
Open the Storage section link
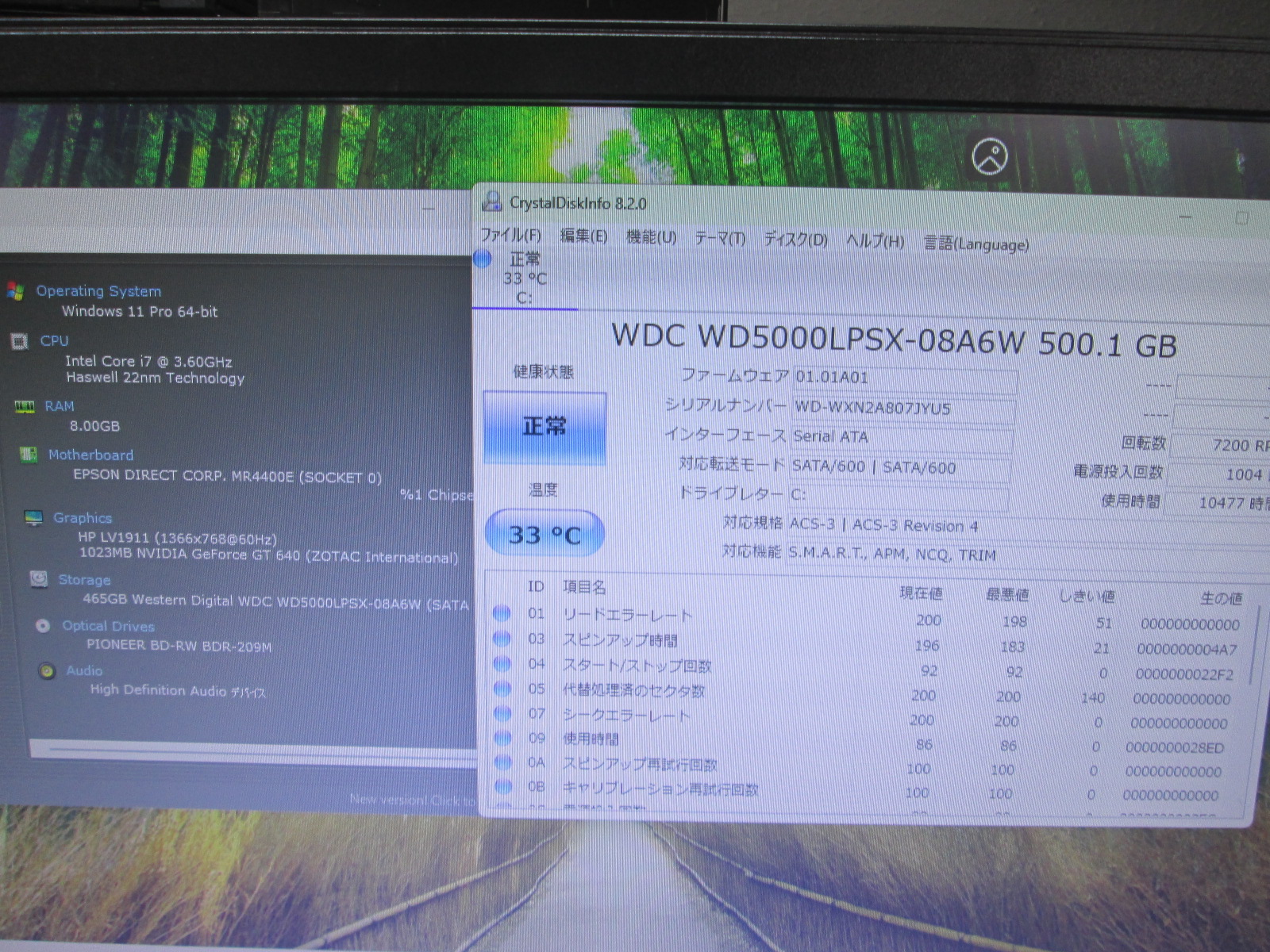(x=84, y=580)
